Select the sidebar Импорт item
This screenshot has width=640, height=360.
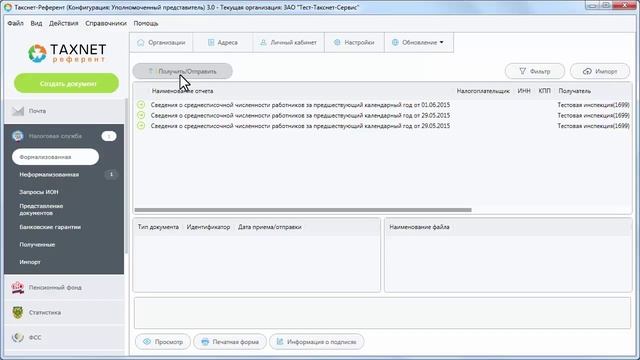[30, 262]
